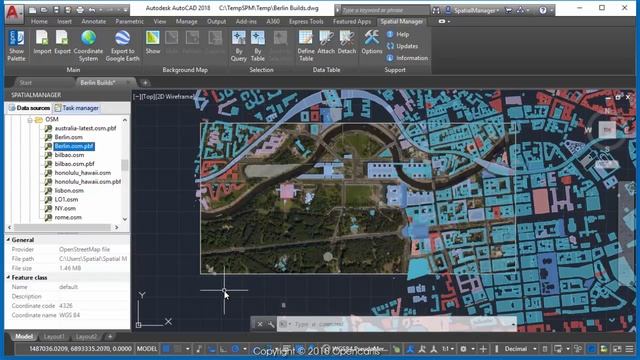640x360 pixels.
Task: Open the Annotate ribbon tab
Action: click(93, 21)
